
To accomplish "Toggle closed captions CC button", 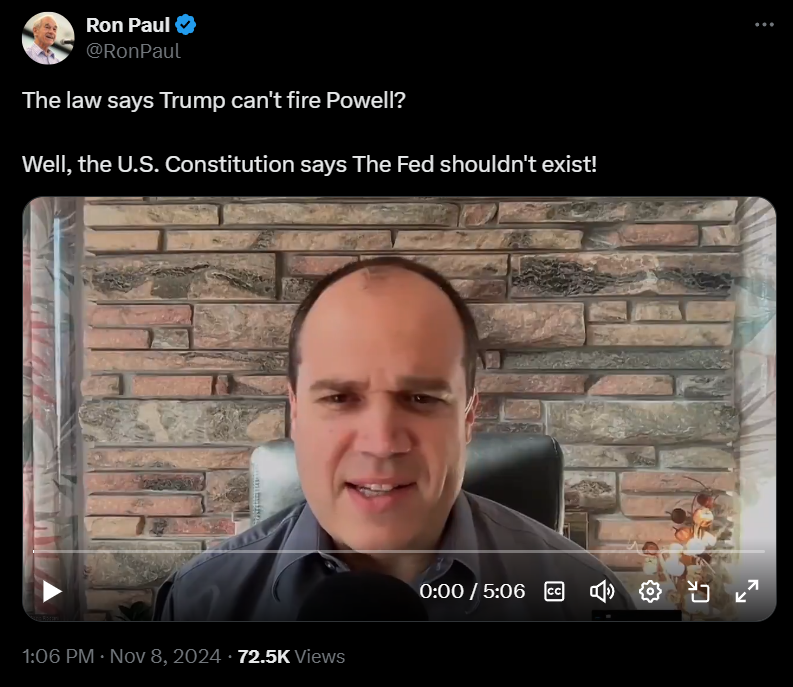I will pyautogui.click(x=554, y=591).
